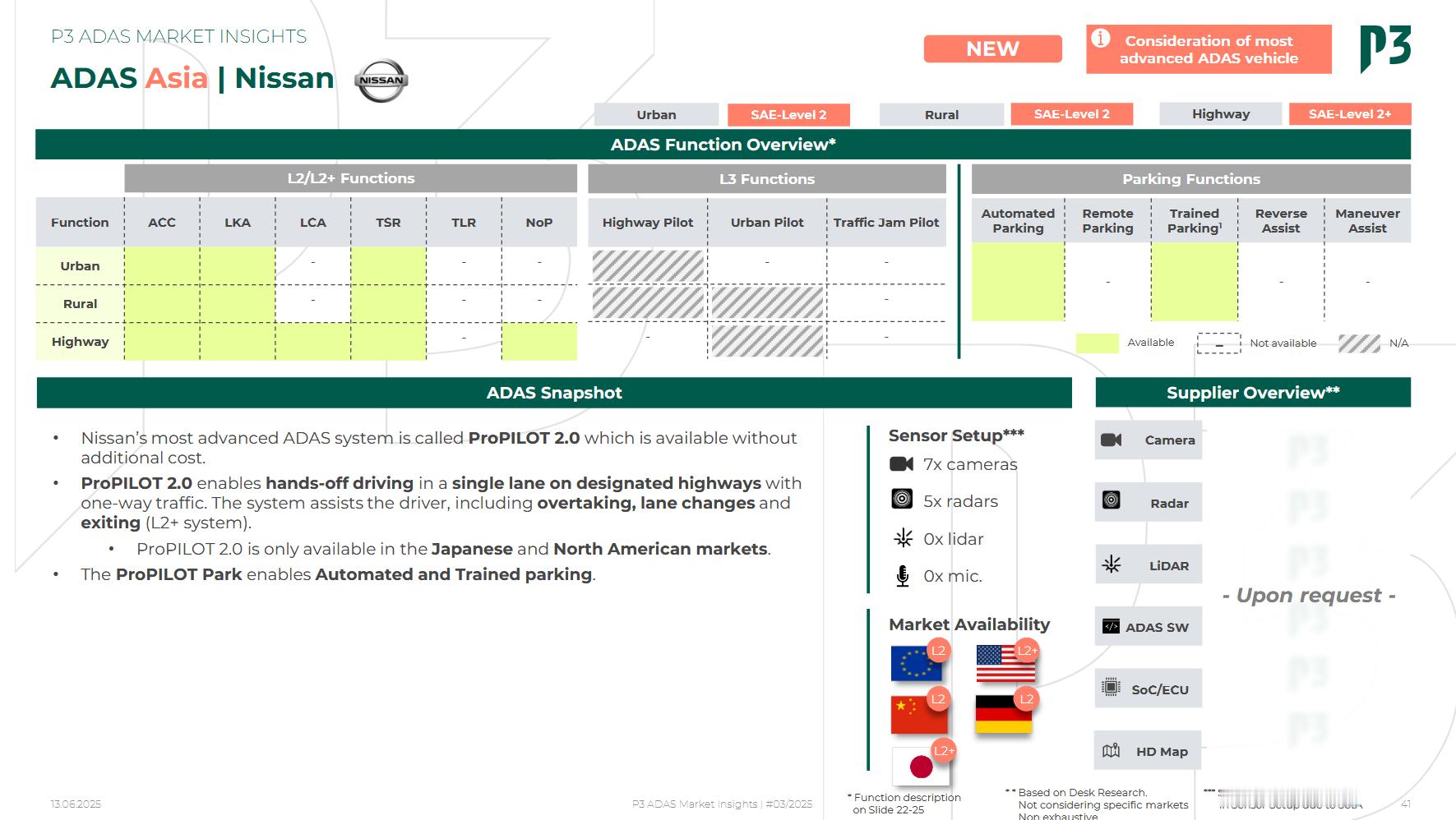This screenshot has height=820, width=1456.
Task: Click the hatched Highway Pilot cell in the Urban row
Action: pyautogui.click(x=648, y=266)
